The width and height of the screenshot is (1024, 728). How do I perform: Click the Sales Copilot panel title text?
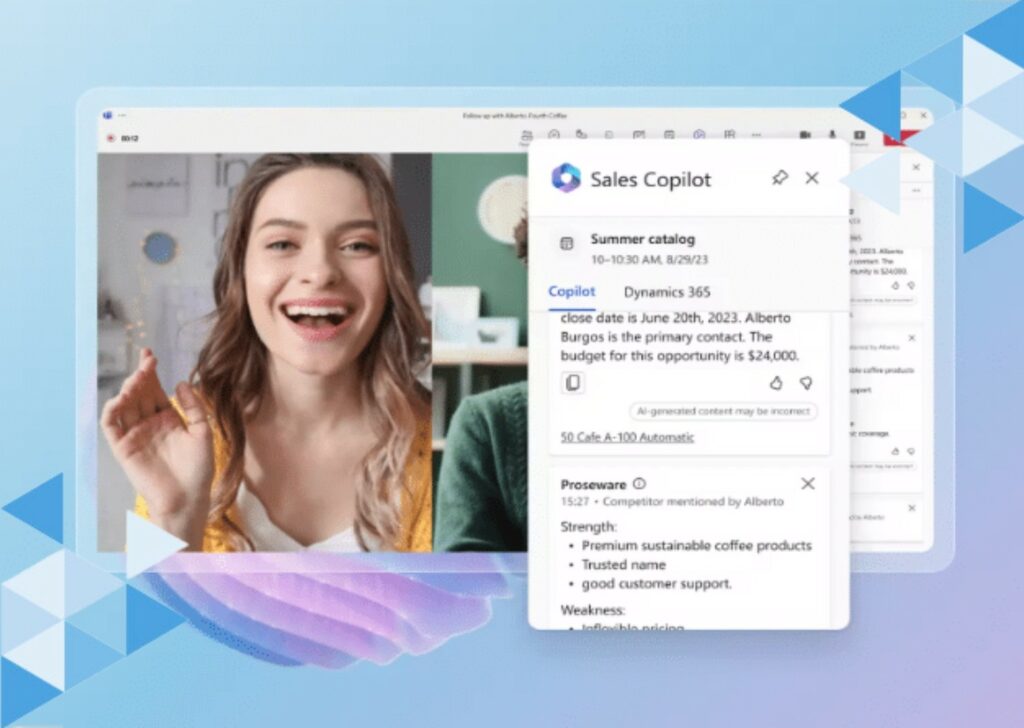(650, 179)
